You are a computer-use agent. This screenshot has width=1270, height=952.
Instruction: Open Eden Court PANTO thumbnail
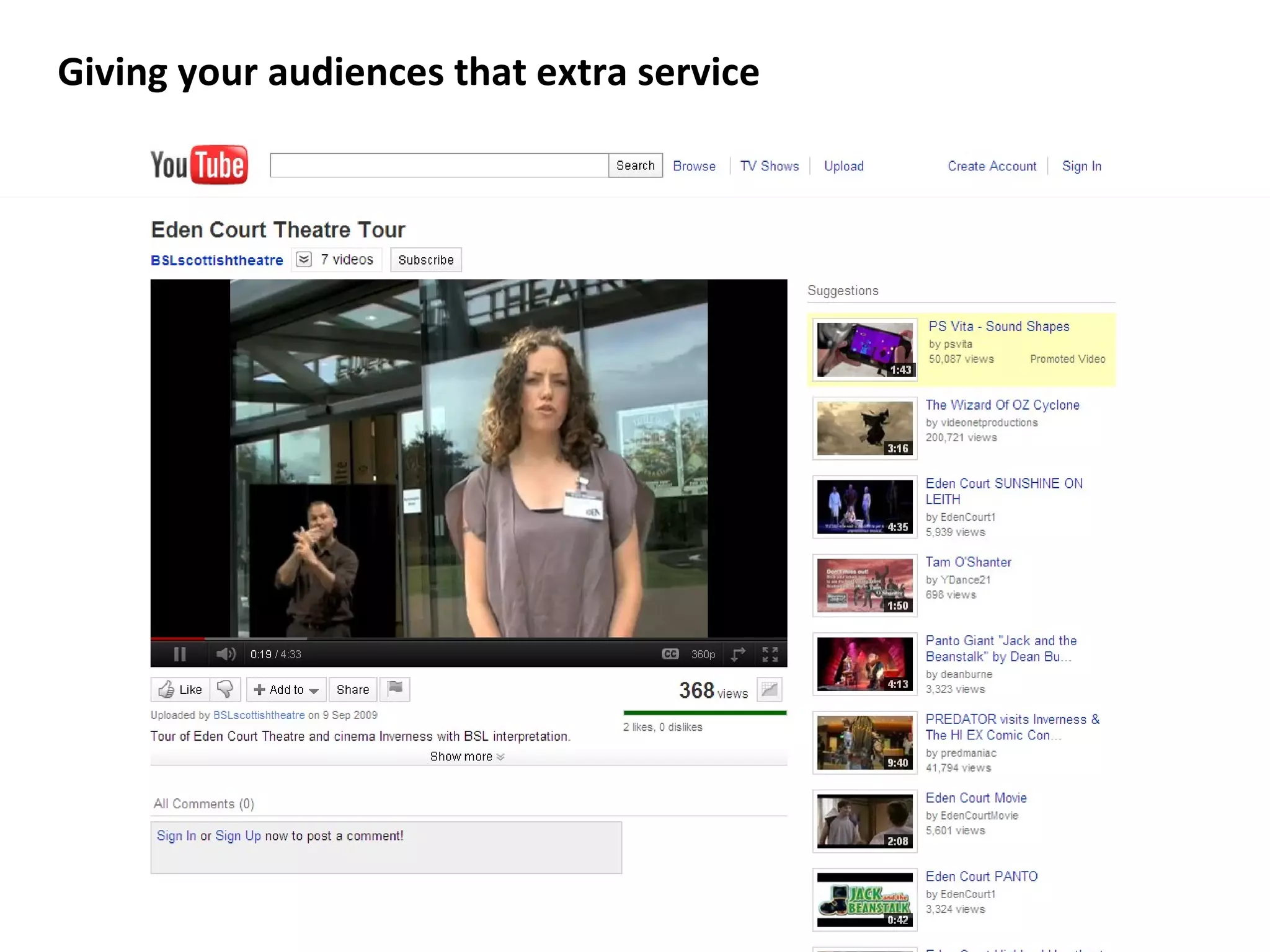(865, 900)
